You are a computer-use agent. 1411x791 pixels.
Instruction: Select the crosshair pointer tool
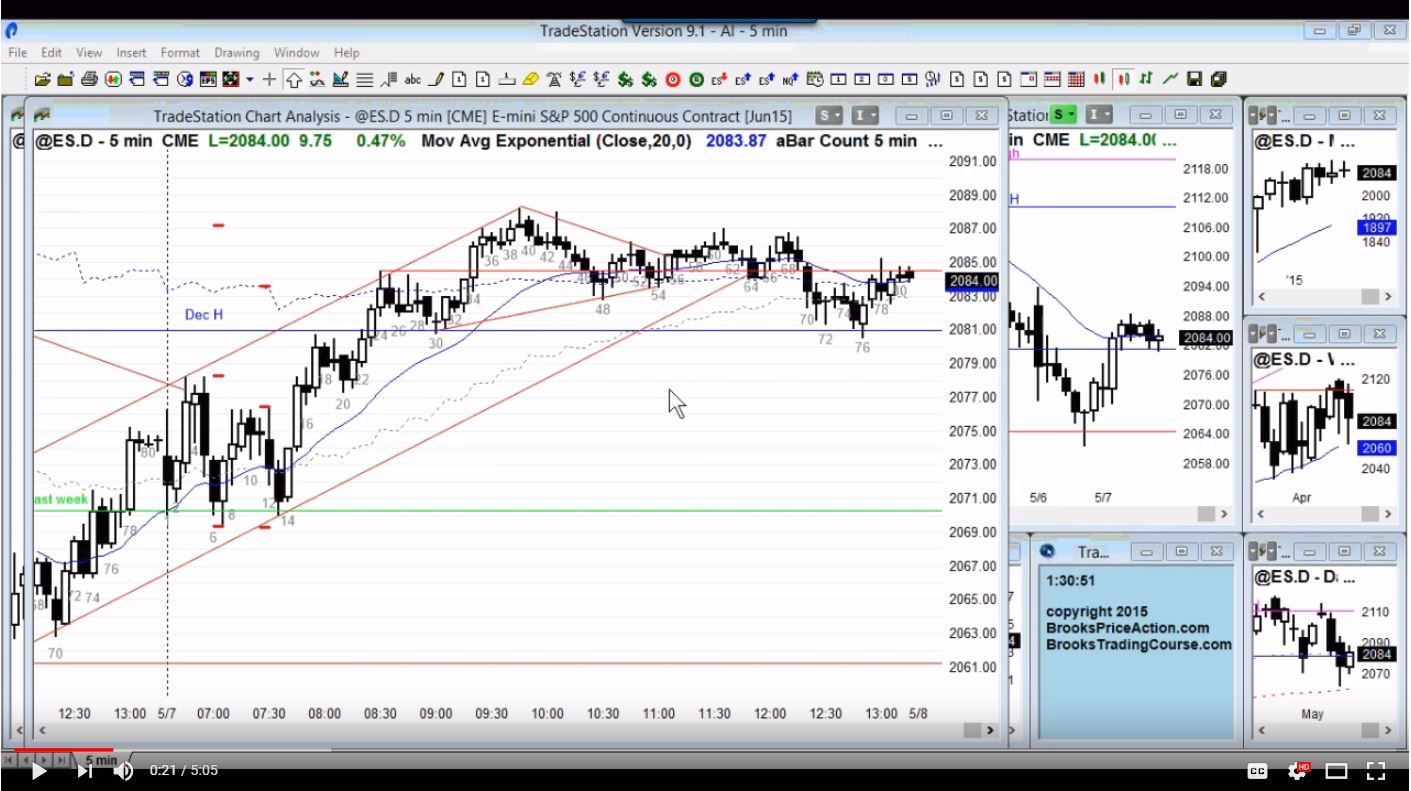point(270,79)
